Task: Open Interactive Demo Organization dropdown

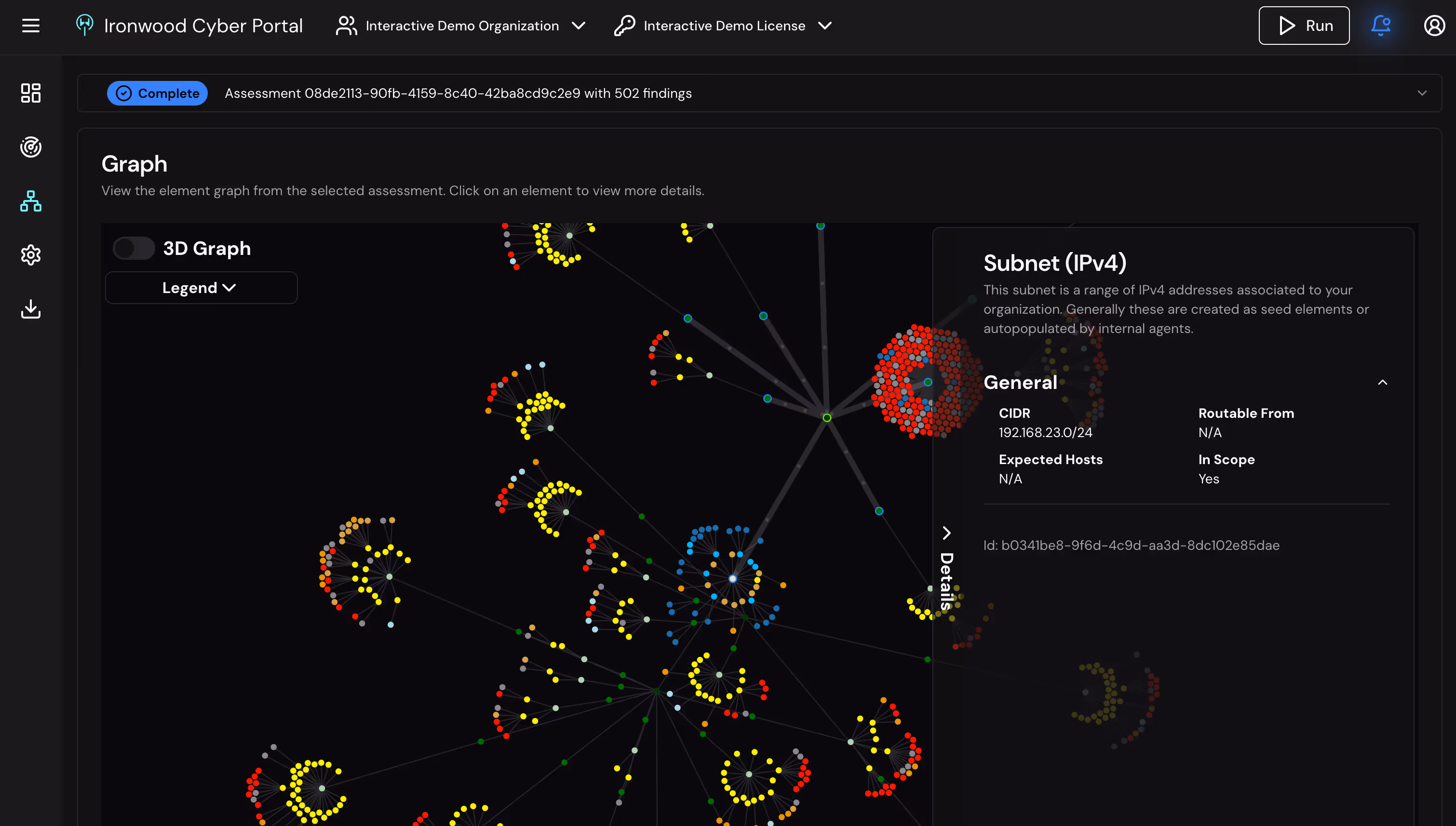Action: 461,26
